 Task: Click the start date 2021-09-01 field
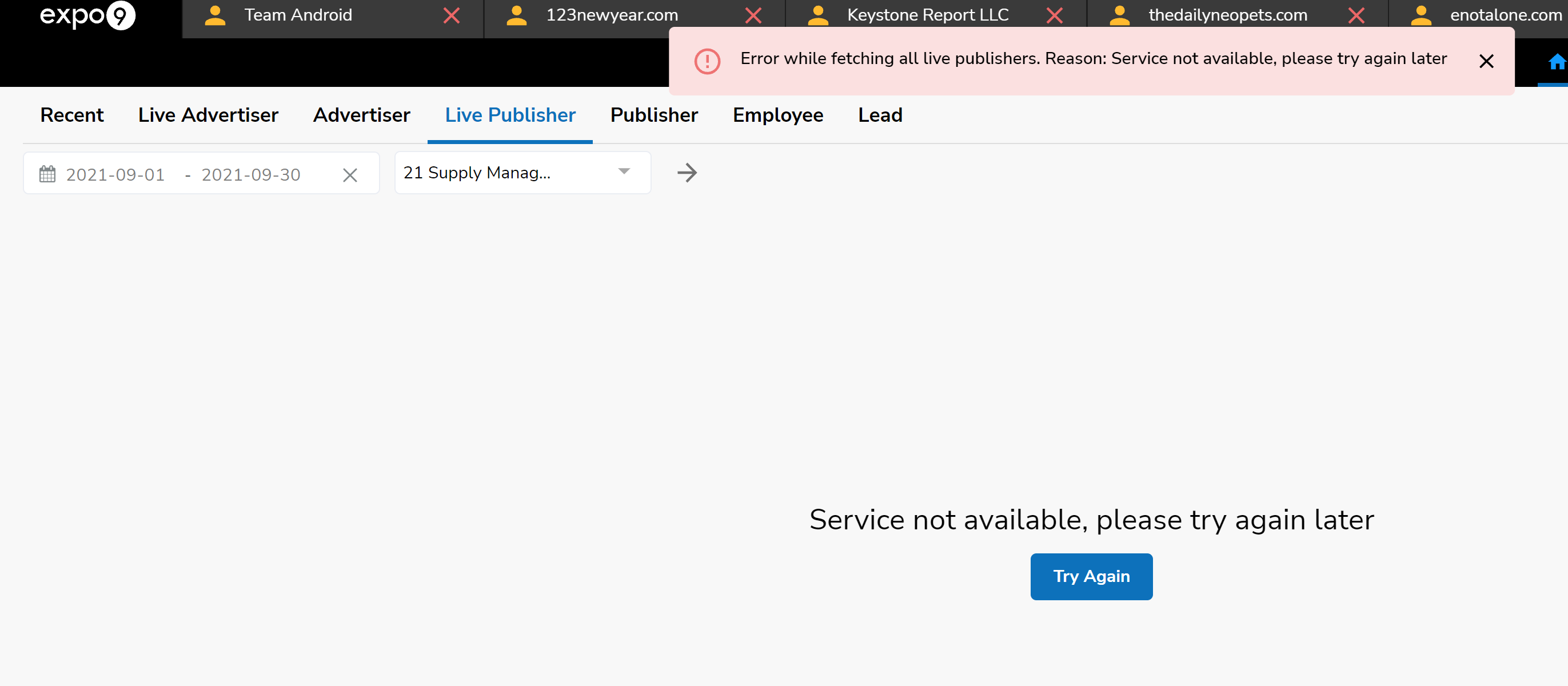(x=115, y=175)
